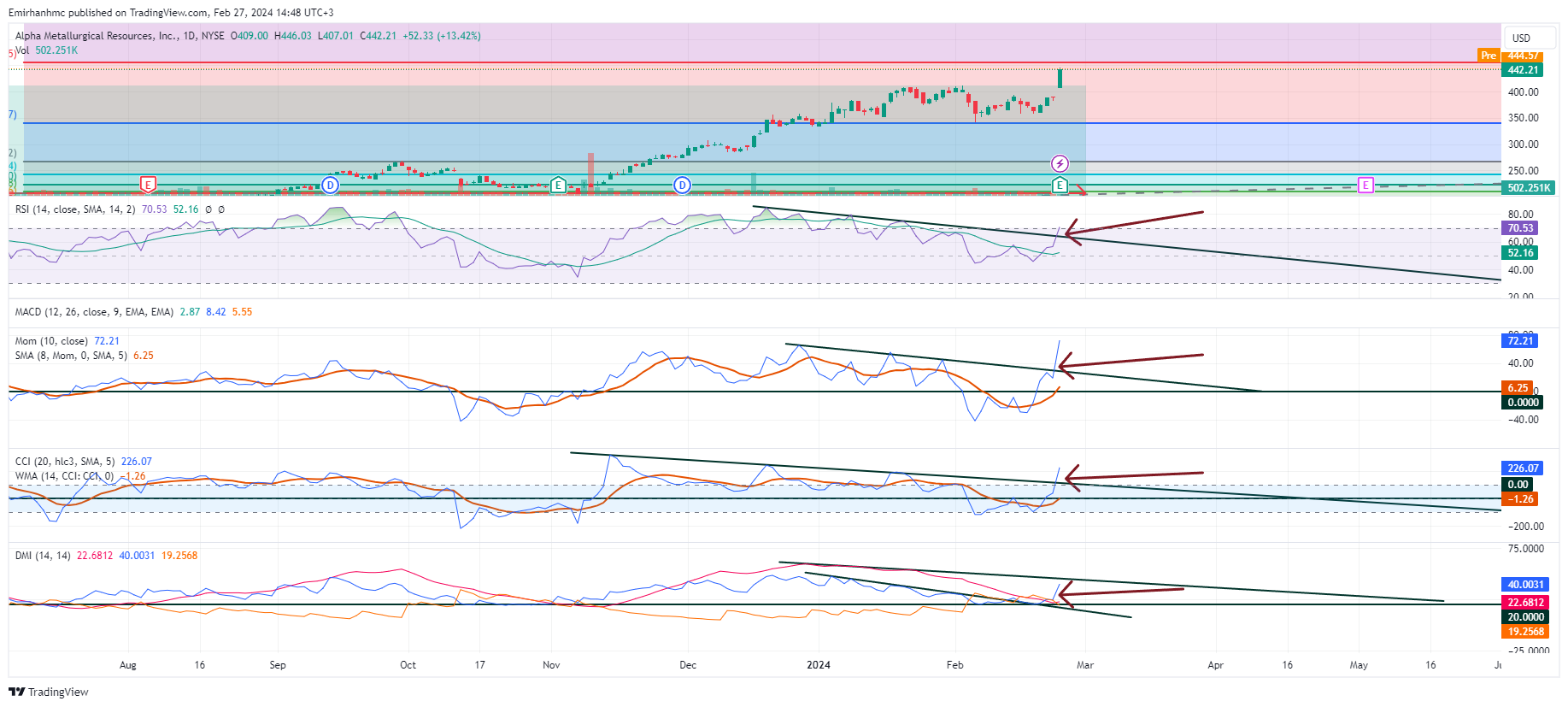The height and width of the screenshot is (707, 1568).
Task: Click the 20.0000 DMI level label
Action: coord(1525,617)
